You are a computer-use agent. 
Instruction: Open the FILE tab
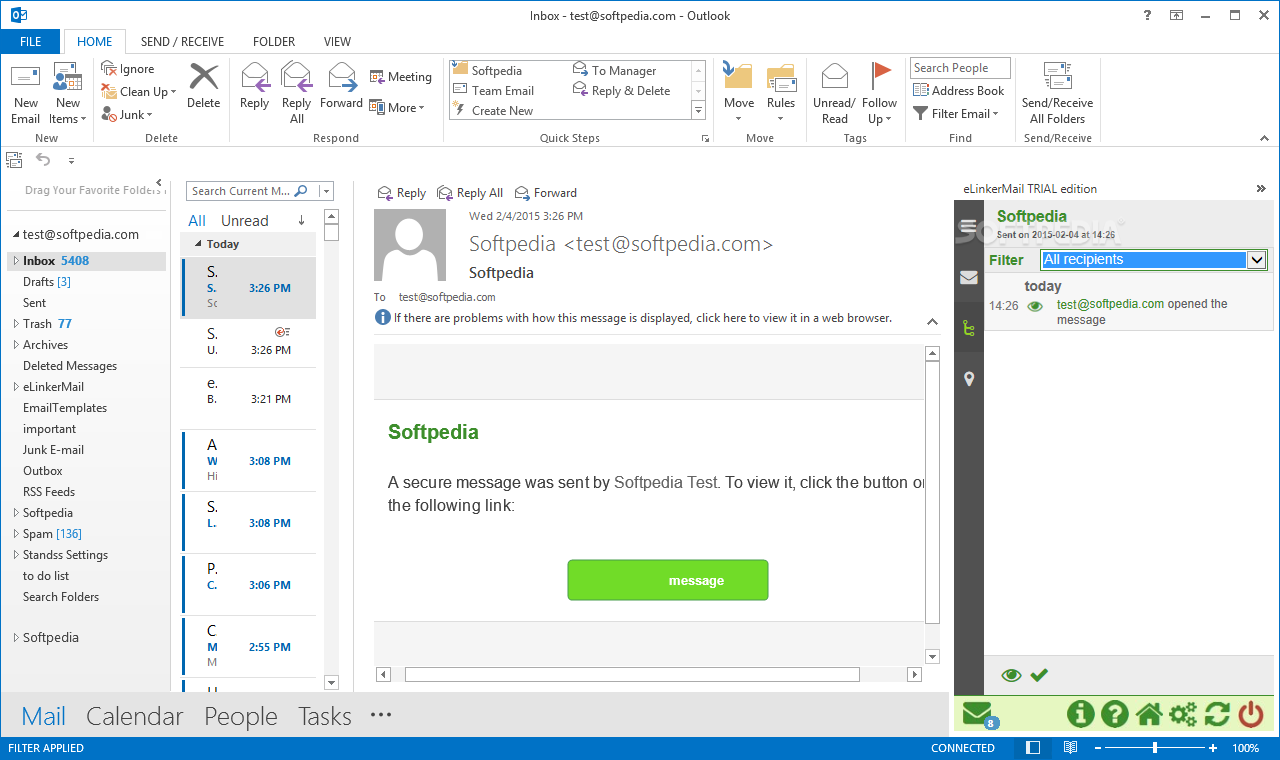click(x=31, y=42)
